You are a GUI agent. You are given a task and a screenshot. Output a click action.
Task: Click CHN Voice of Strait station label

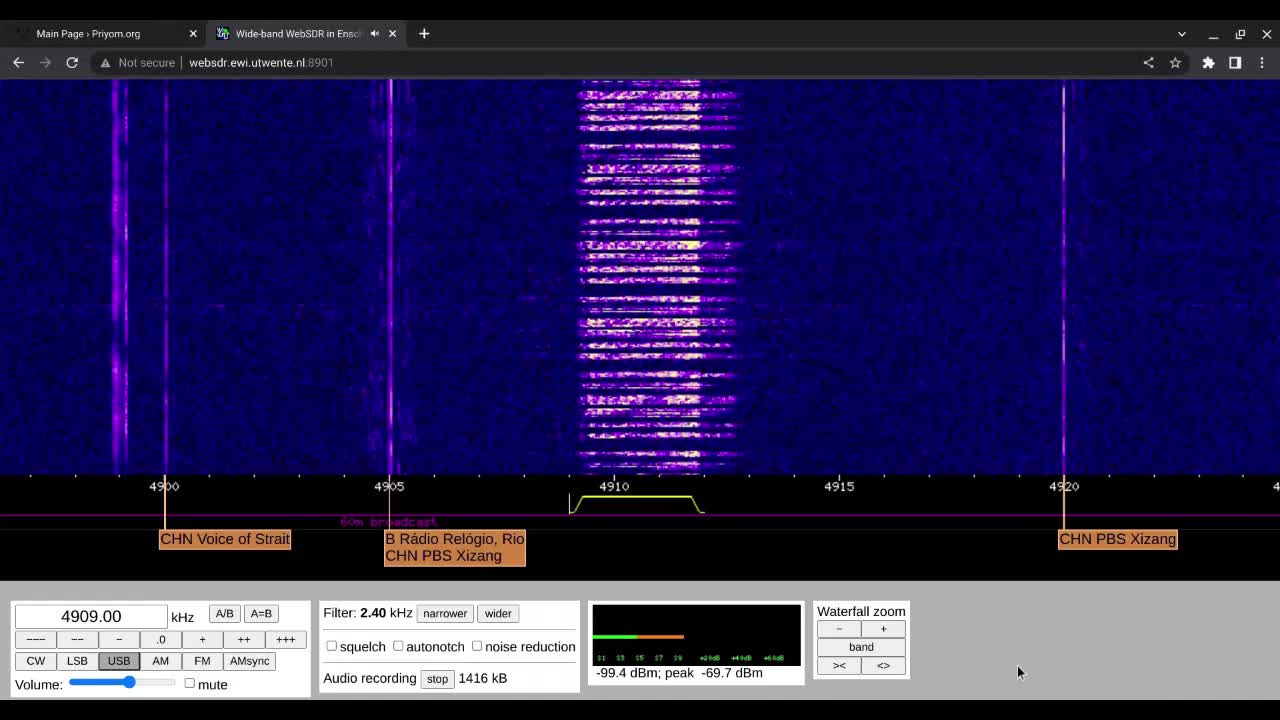pyautogui.click(x=225, y=539)
